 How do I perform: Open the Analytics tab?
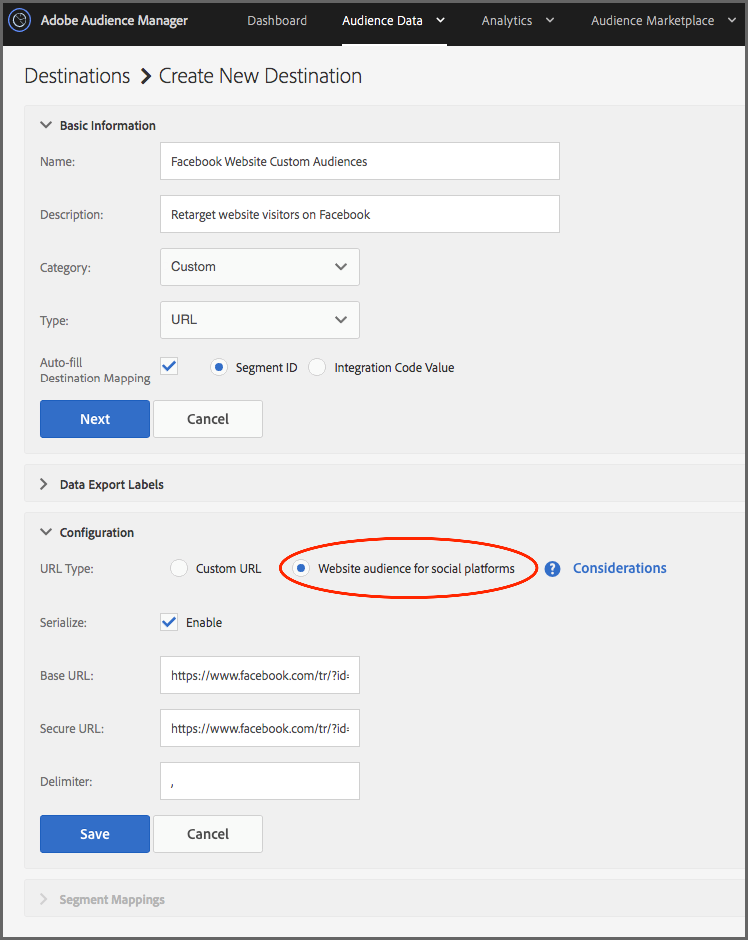pyautogui.click(x=507, y=20)
